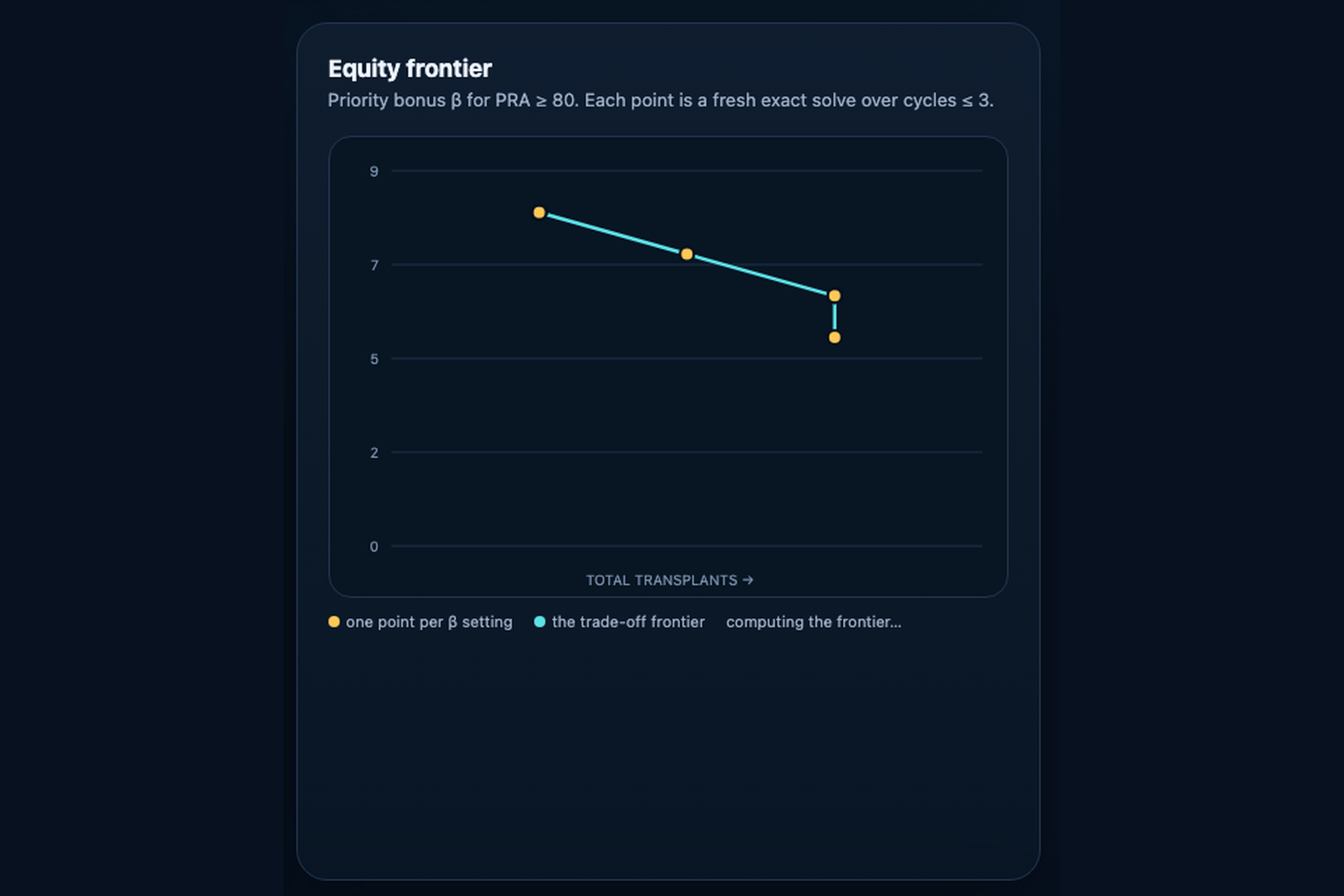
Task: Select the lowest orange data point
Action: pos(835,337)
